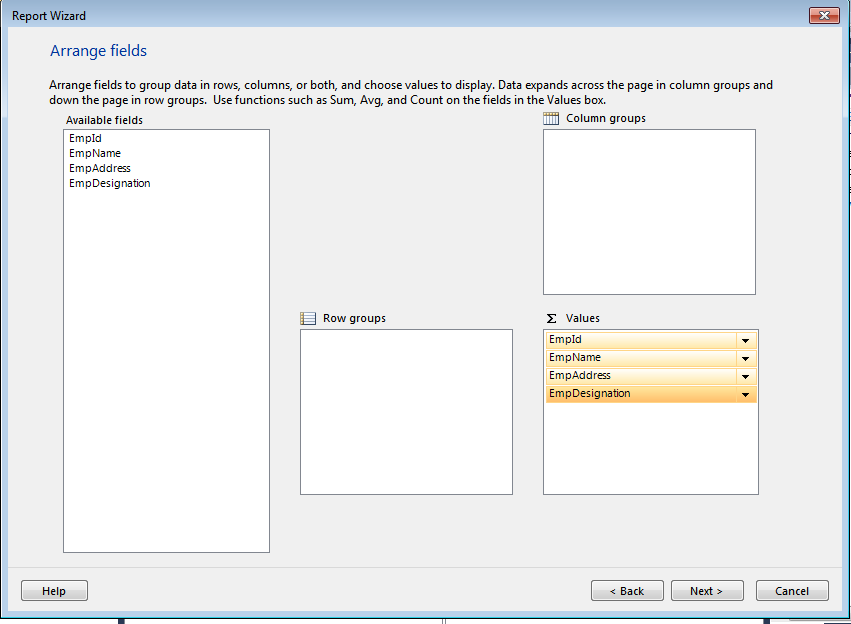Open the EmpId aggregate function dropdown

(x=745, y=340)
